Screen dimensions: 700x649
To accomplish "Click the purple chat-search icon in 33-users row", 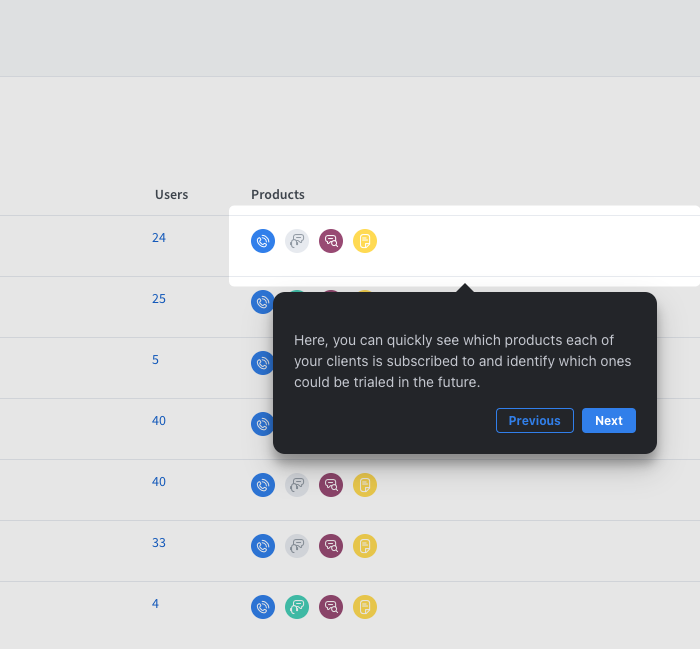I will click(331, 546).
